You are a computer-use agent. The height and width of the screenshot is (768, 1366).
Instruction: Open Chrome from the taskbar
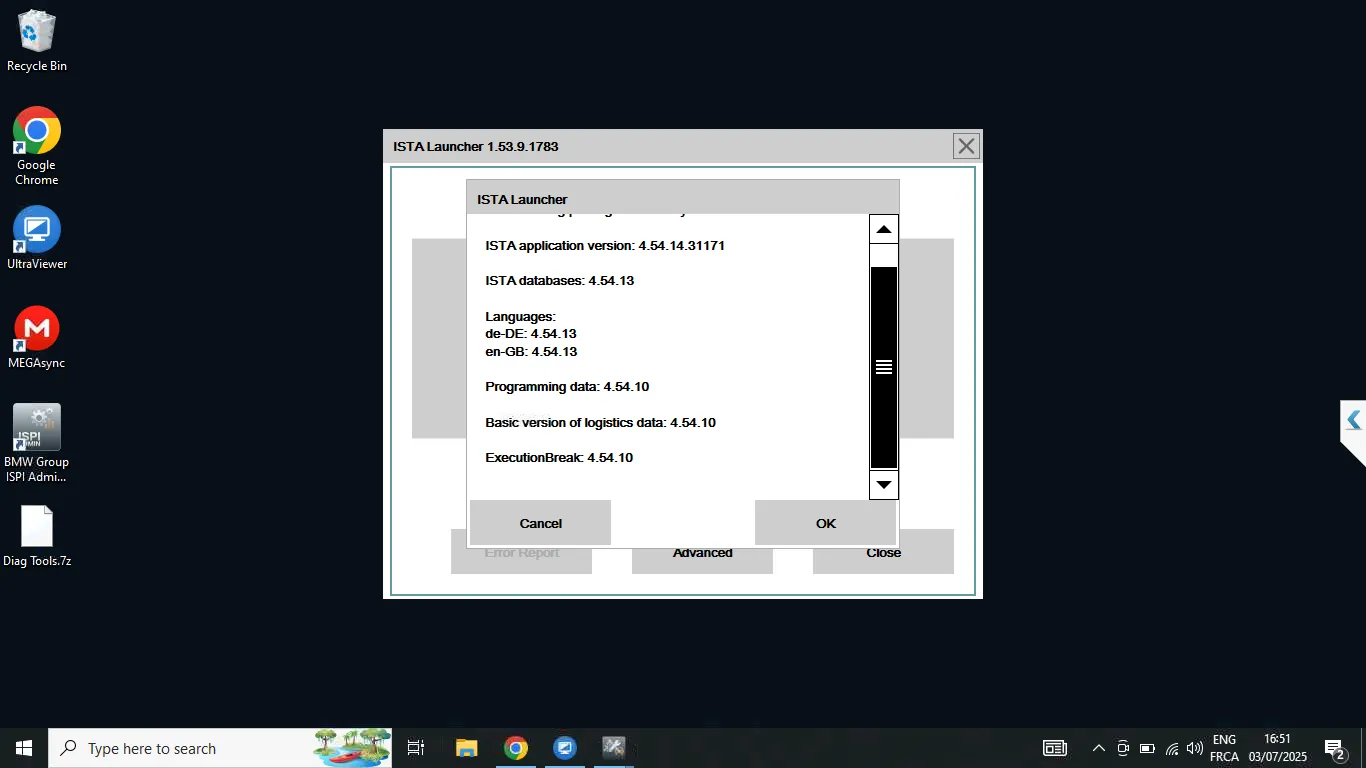click(515, 748)
